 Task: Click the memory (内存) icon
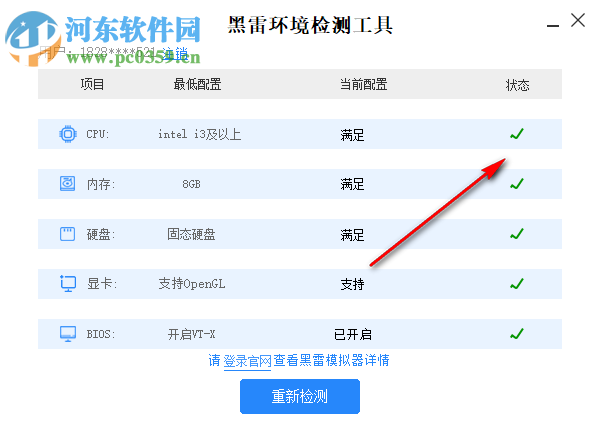[x=67, y=183]
